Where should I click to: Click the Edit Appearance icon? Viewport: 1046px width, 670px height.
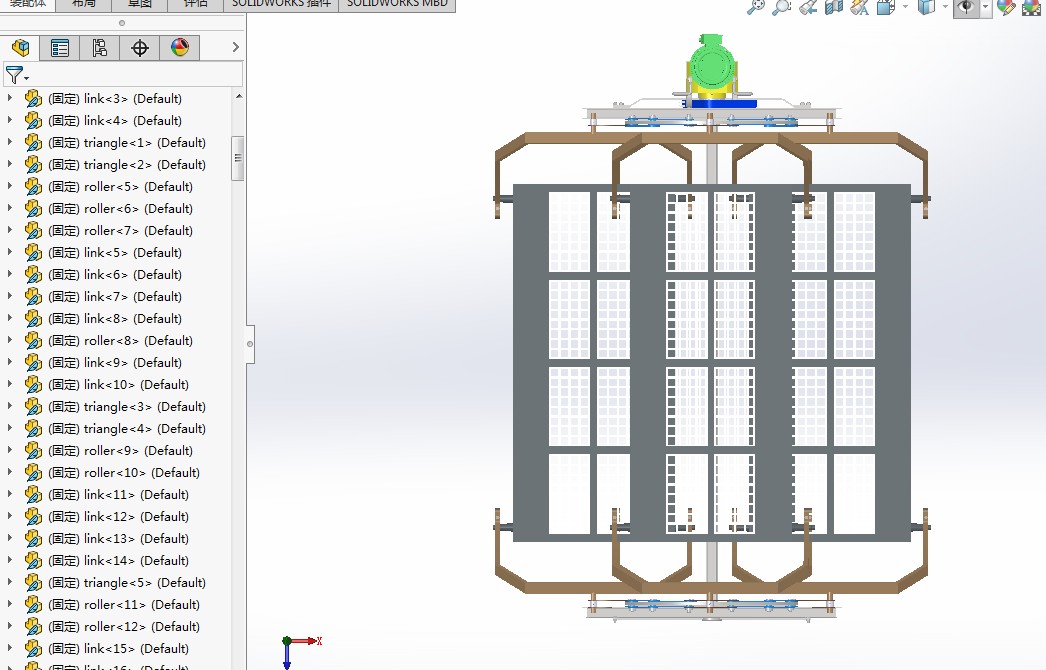point(1006,7)
